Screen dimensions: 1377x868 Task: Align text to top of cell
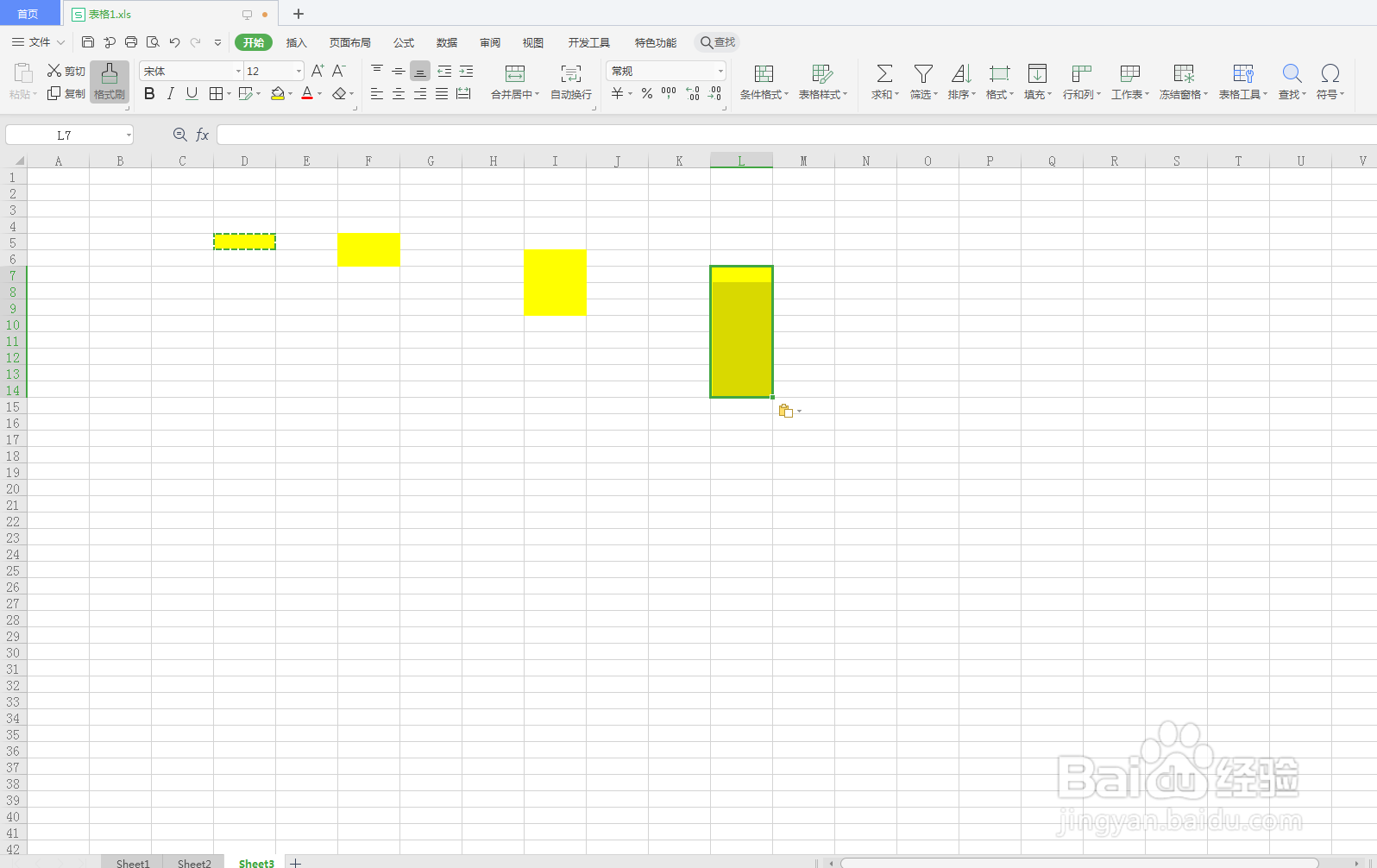click(377, 71)
